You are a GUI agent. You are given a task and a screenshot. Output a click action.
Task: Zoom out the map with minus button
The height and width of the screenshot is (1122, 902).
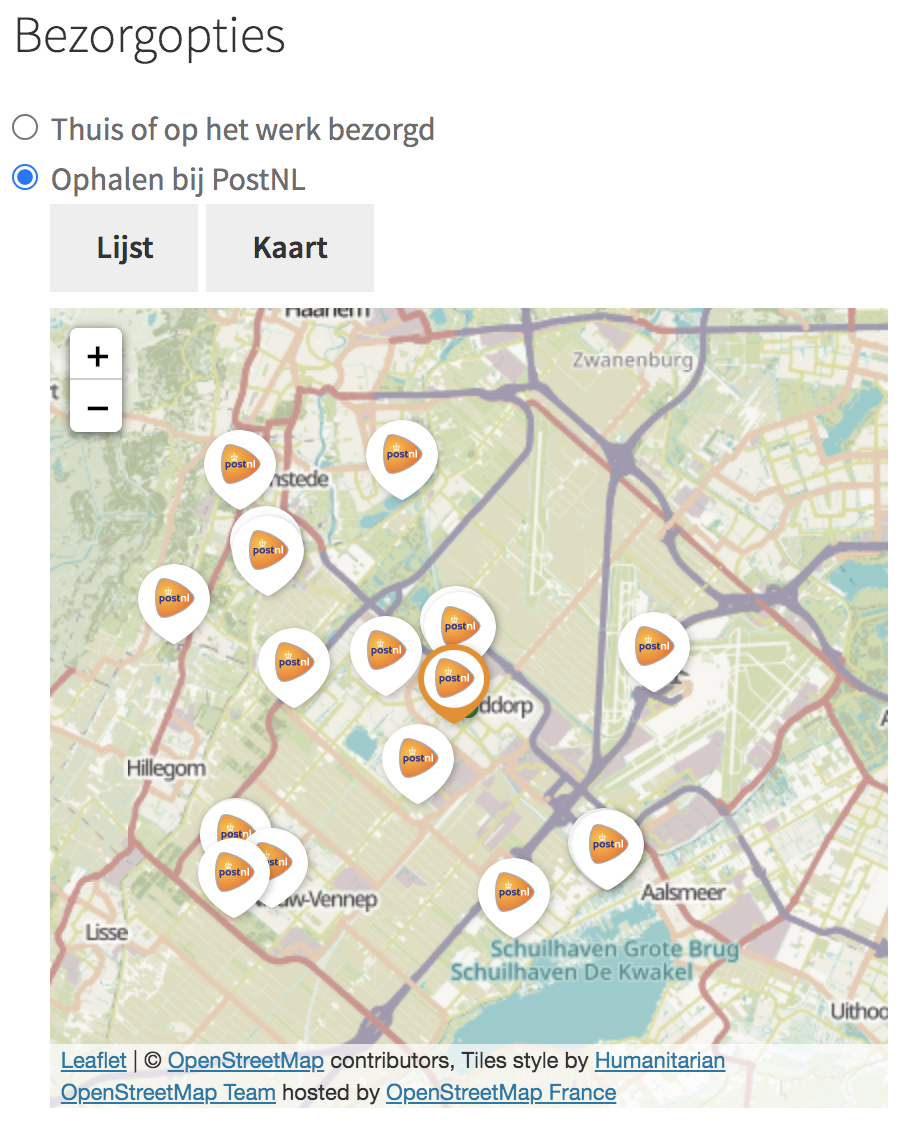click(97, 407)
